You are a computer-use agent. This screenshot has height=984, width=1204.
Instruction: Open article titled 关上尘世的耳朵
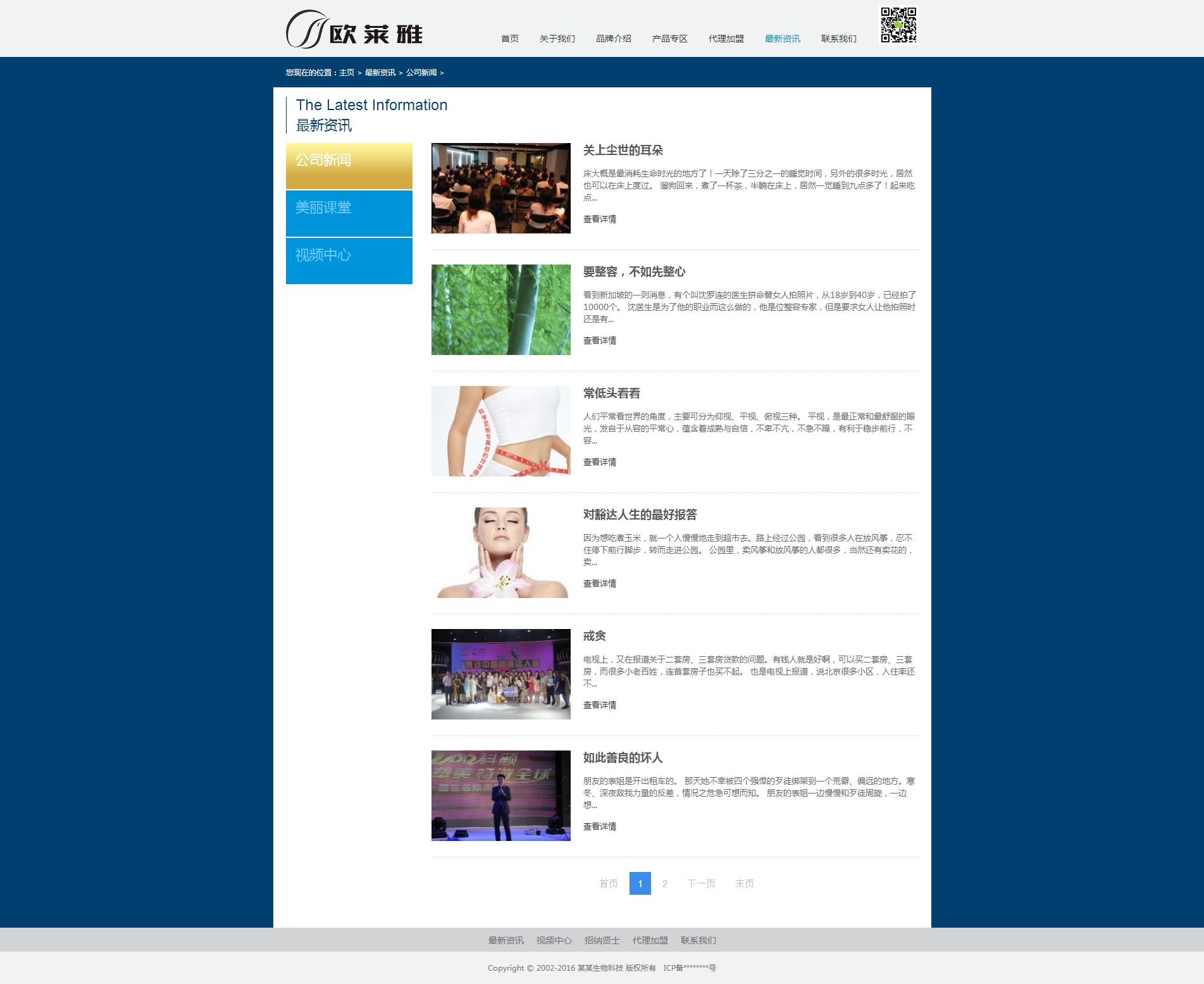pyautogui.click(x=623, y=150)
